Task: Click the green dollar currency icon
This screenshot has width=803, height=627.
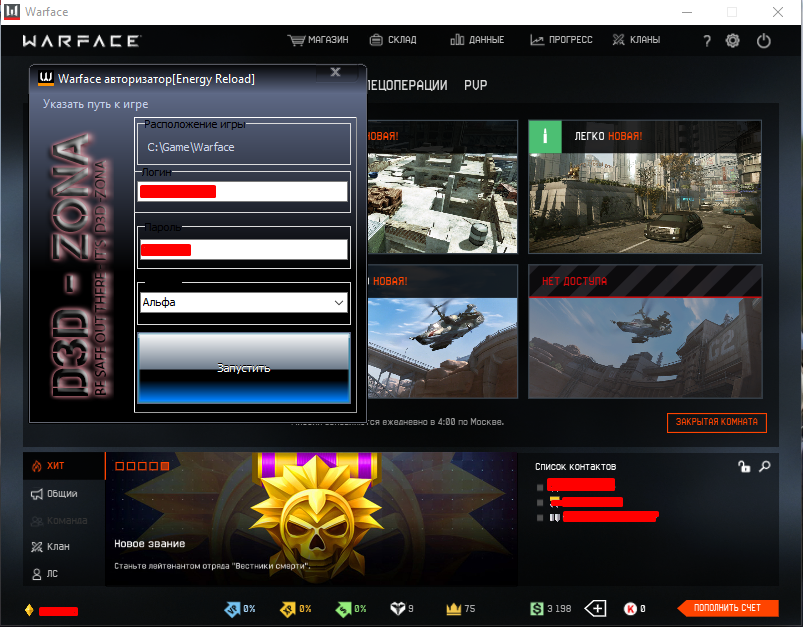Action: (537, 609)
